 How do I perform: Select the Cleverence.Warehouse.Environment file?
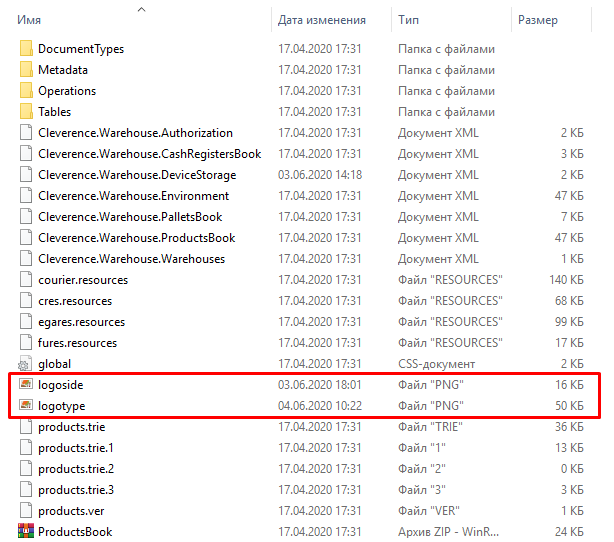pyautogui.click(x=133, y=196)
